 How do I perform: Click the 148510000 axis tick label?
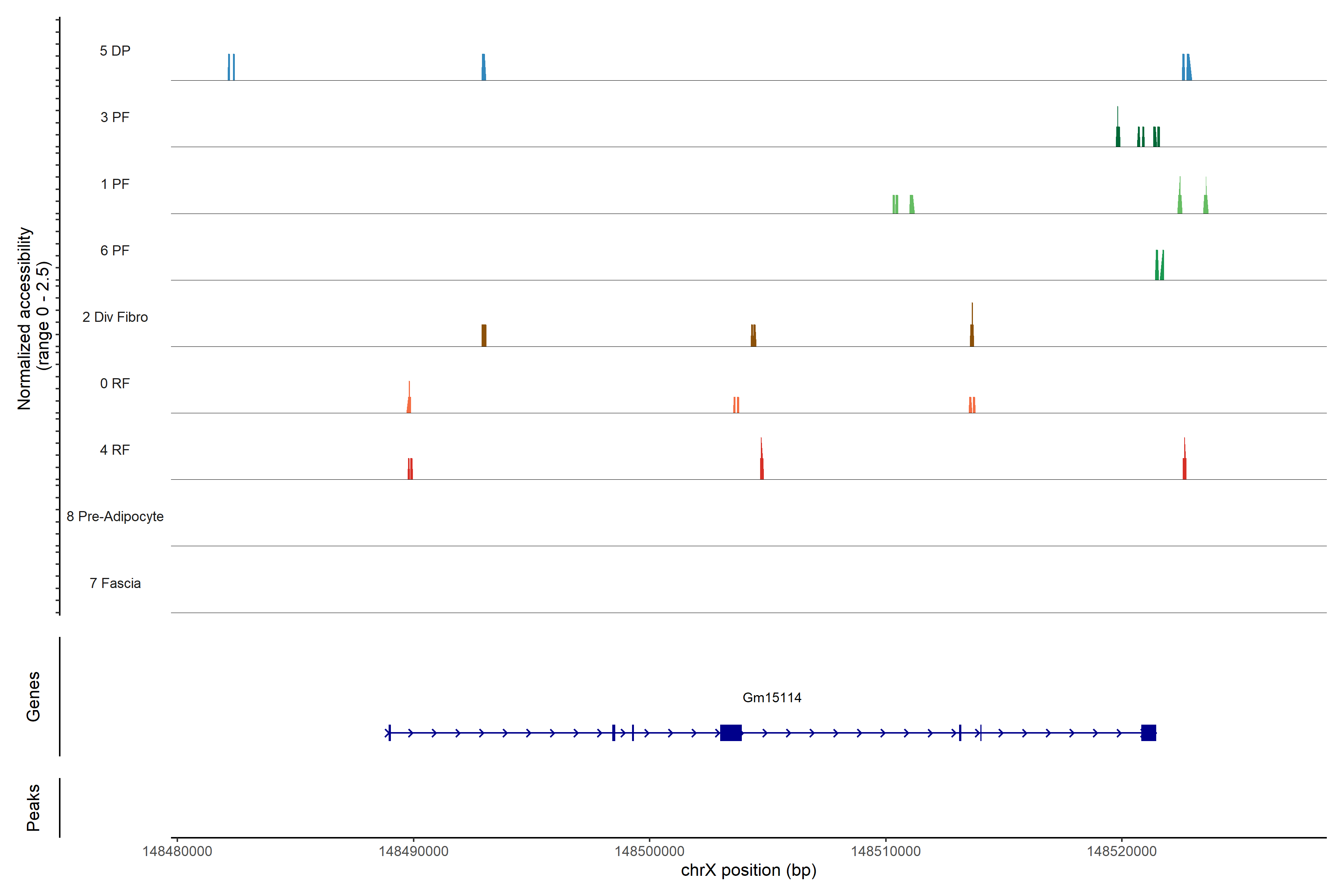[886, 852]
